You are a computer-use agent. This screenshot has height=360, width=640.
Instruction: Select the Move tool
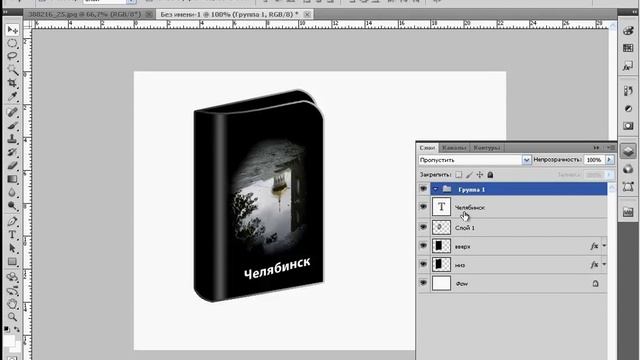12,30
